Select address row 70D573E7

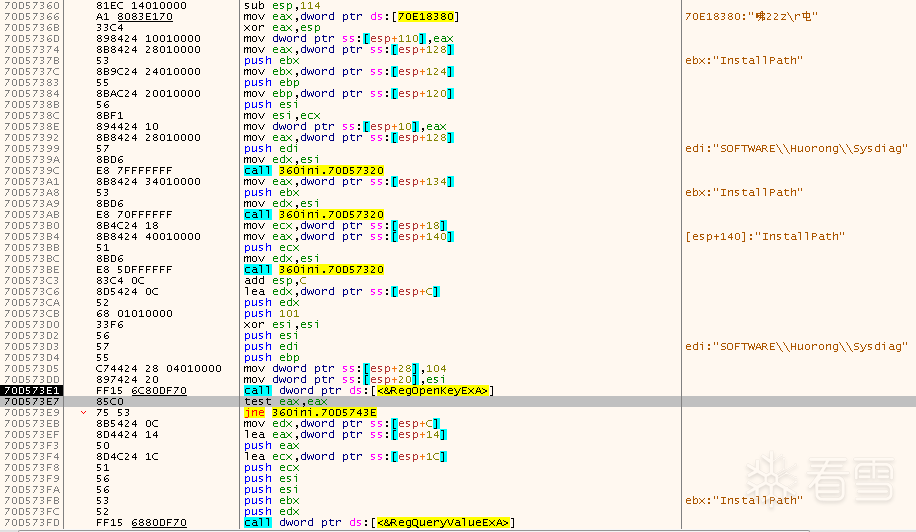(x=32, y=402)
